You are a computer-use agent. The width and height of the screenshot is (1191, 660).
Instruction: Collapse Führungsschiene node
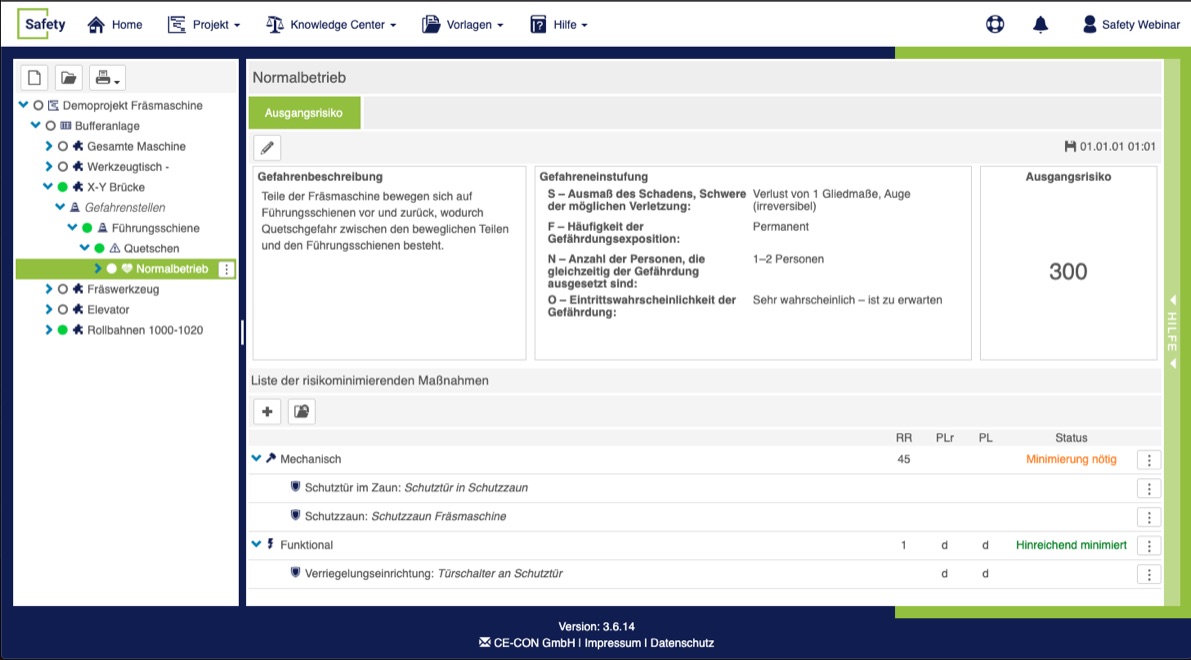pos(72,227)
